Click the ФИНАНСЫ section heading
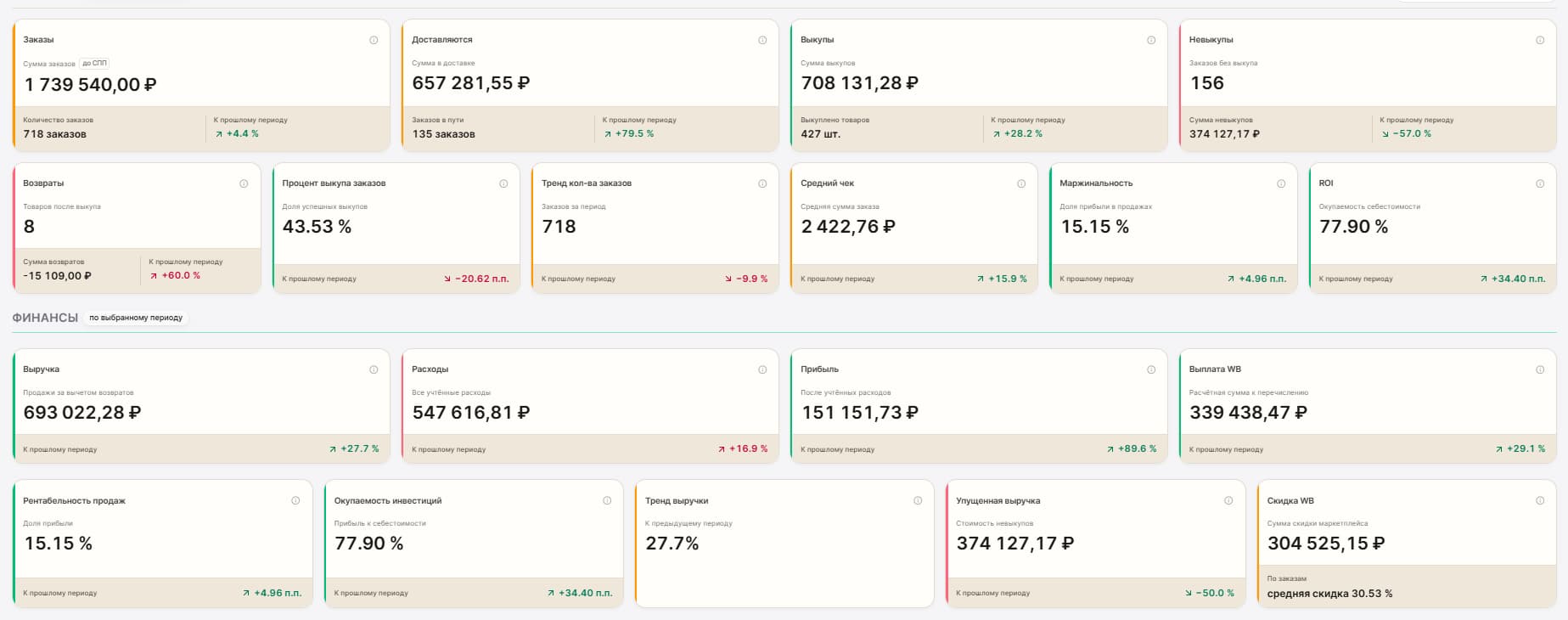Screen dimensions: 1568x620 pos(45,318)
